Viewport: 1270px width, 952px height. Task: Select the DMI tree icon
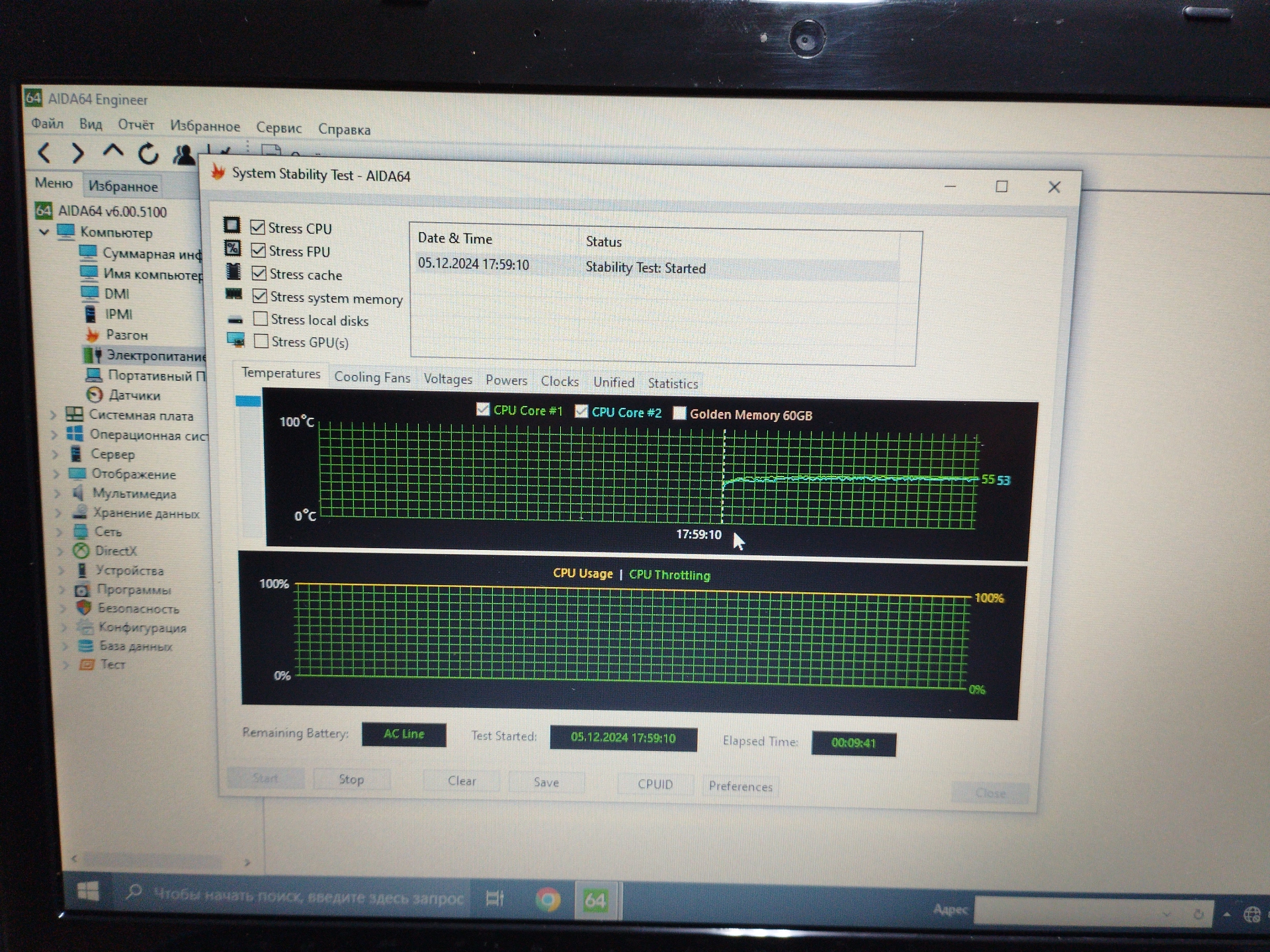point(89,293)
